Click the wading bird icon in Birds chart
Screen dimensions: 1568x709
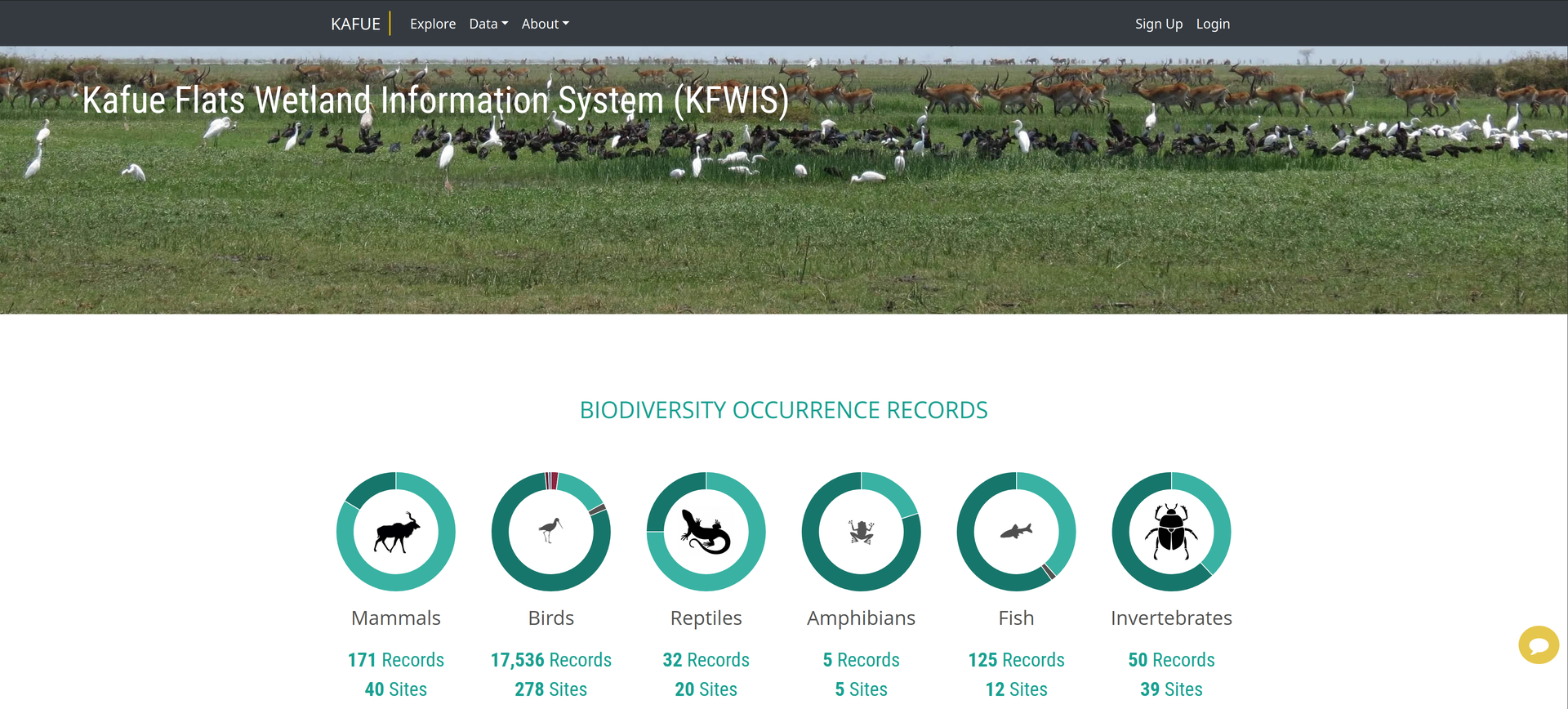pos(551,530)
